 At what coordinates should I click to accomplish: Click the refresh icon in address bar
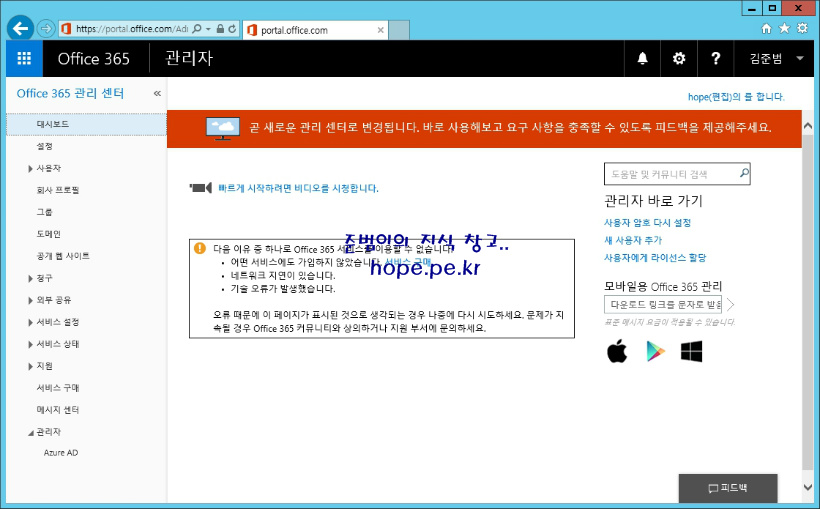pyautogui.click(x=232, y=29)
